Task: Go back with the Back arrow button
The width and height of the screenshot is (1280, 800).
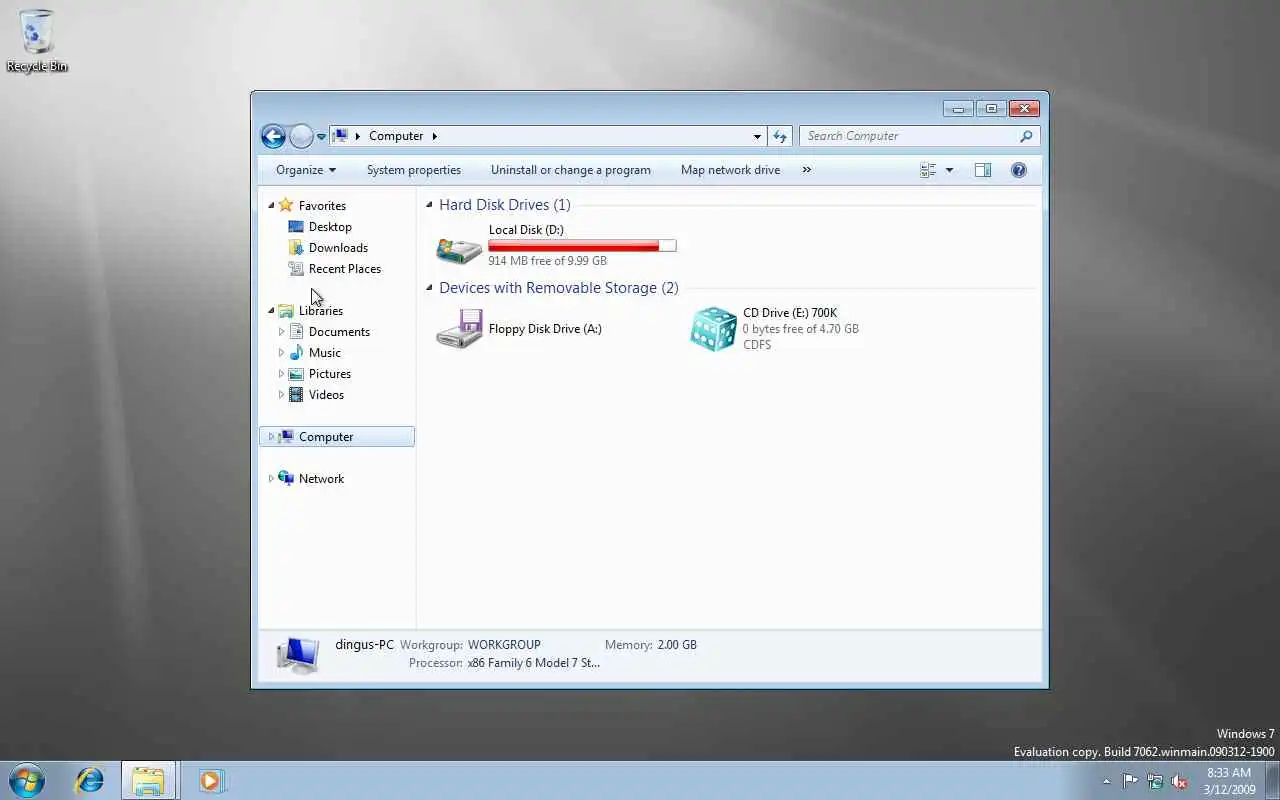Action: tap(273, 136)
